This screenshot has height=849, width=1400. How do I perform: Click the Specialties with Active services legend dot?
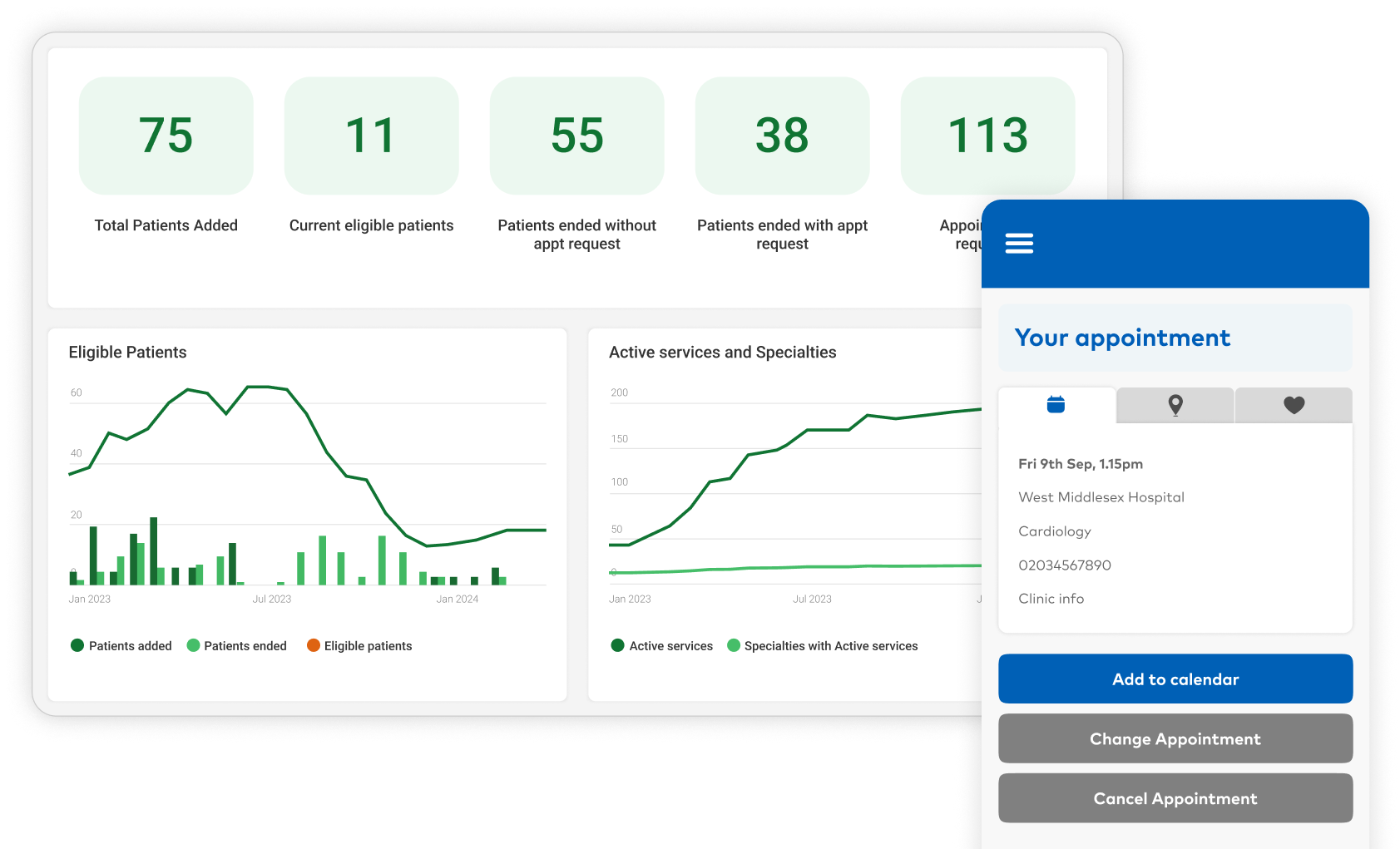point(733,645)
